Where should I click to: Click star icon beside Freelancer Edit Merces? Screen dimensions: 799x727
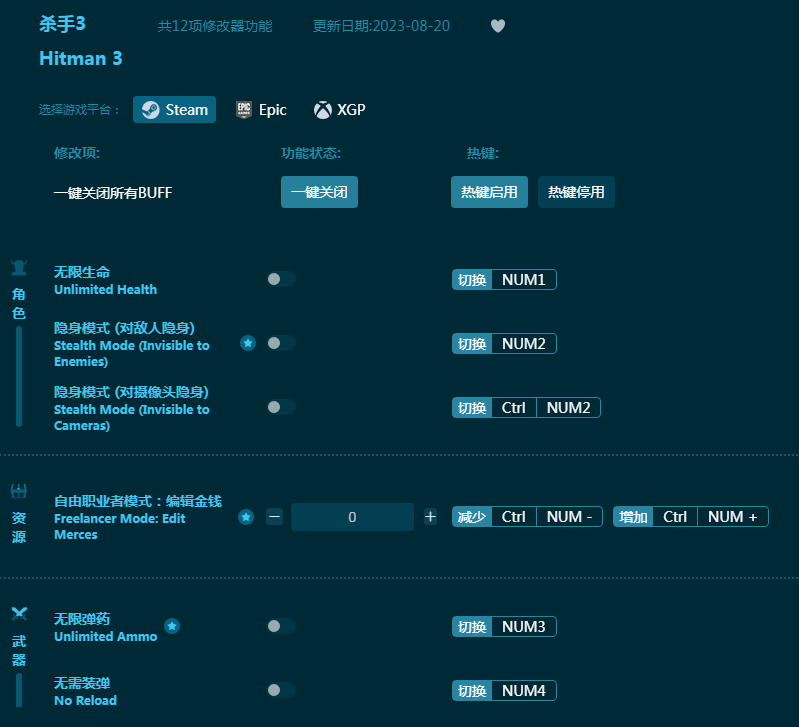pos(246,517)
